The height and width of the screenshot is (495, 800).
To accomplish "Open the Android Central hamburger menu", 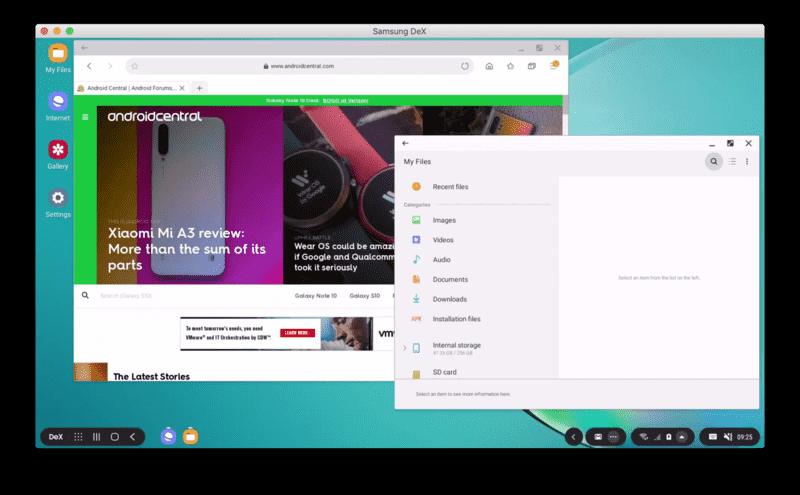I will pyautogui.click(x=85, y=117).
